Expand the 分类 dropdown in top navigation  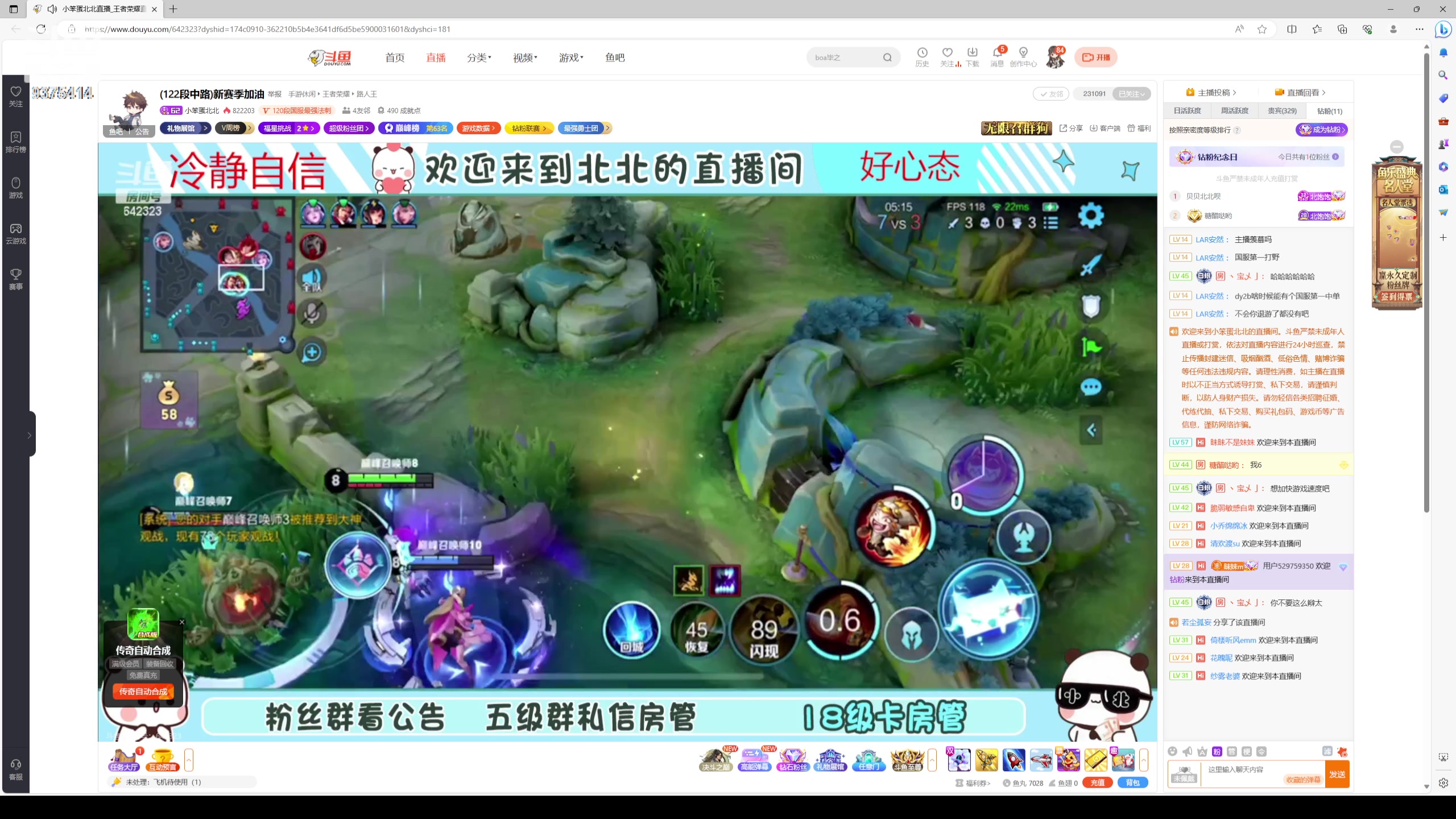click(x=479, y=57)
